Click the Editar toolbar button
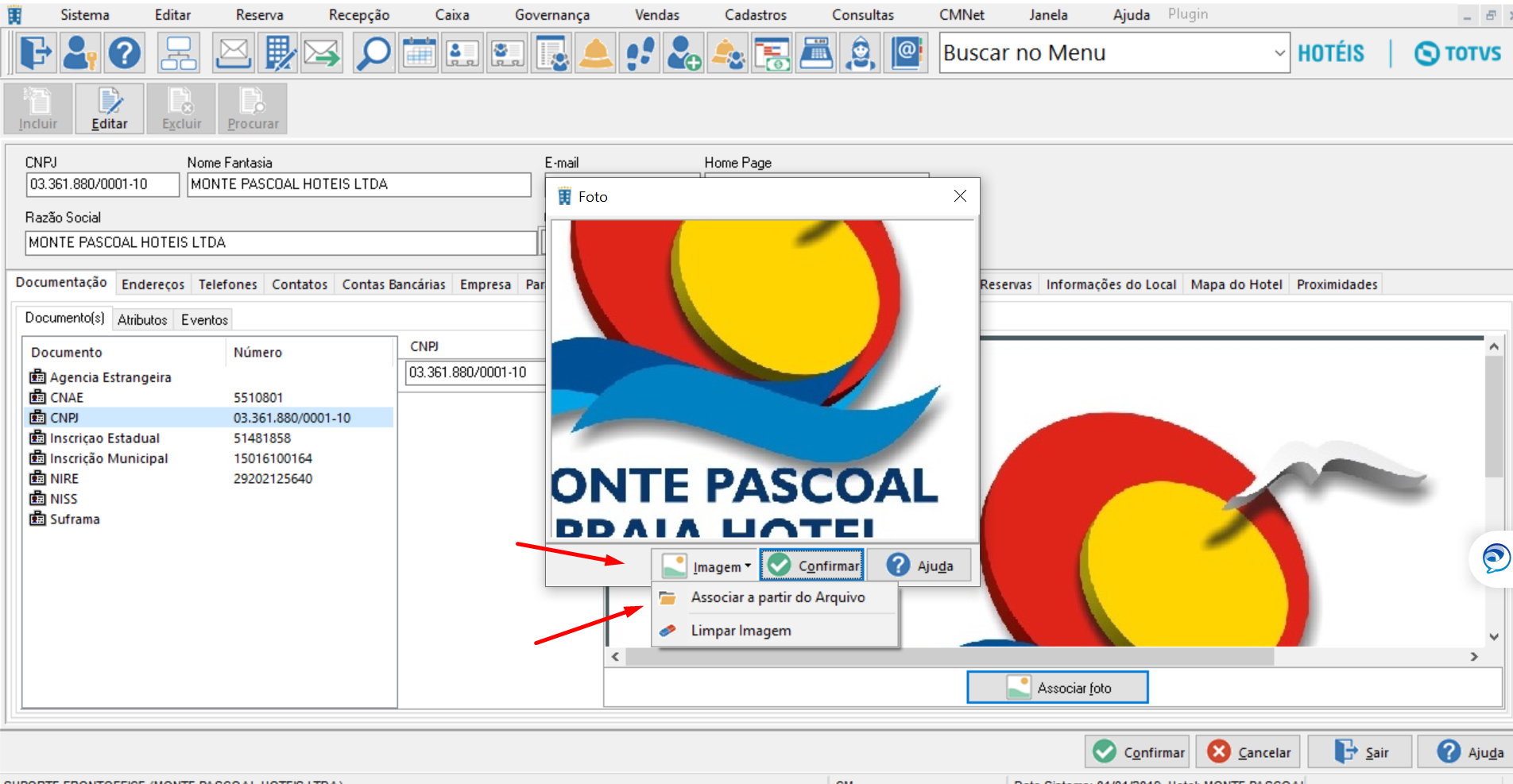This screenshot has width=1513, height=784. click(x=110, y=109)
